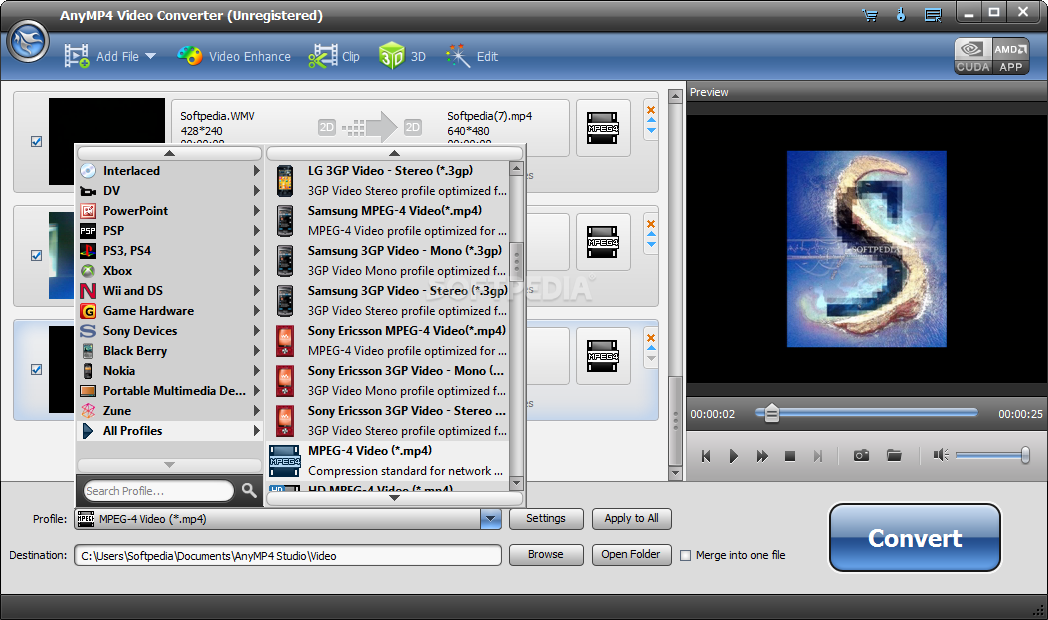Open the Clip scissors tool
The width and height of the screenshot is (1048, 620).
(x=334, y=56)
